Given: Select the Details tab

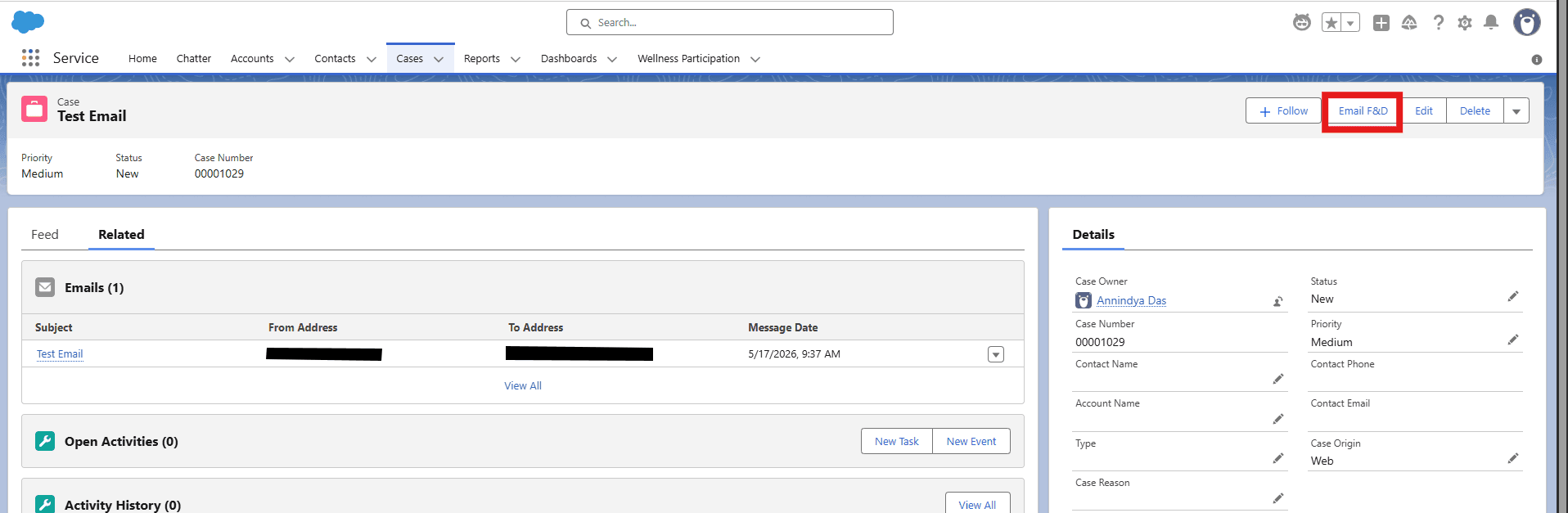Looking at the screenshot, I should point(1093,234).
